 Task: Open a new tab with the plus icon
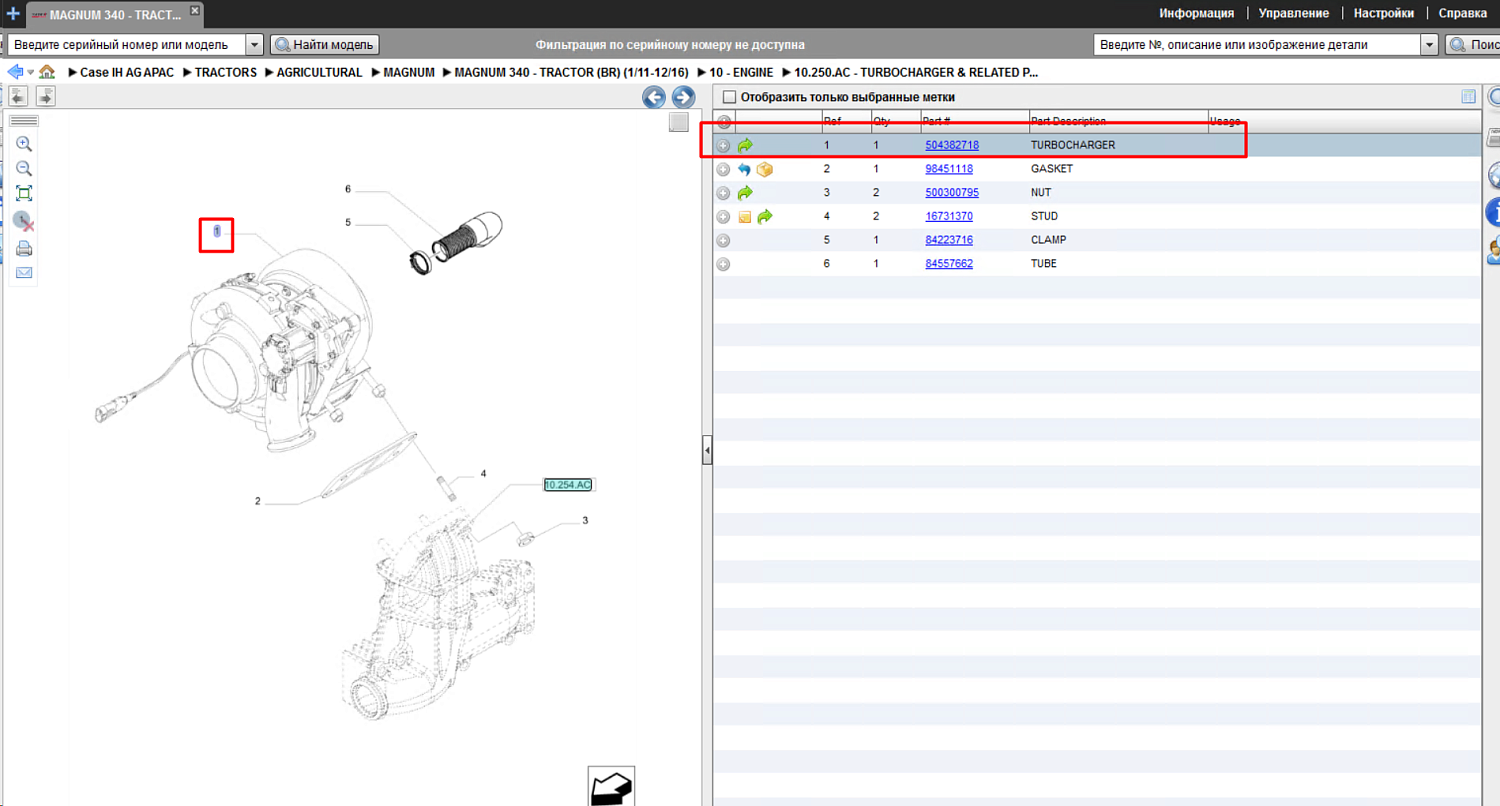pyautogui.click(x=12, y=13)
